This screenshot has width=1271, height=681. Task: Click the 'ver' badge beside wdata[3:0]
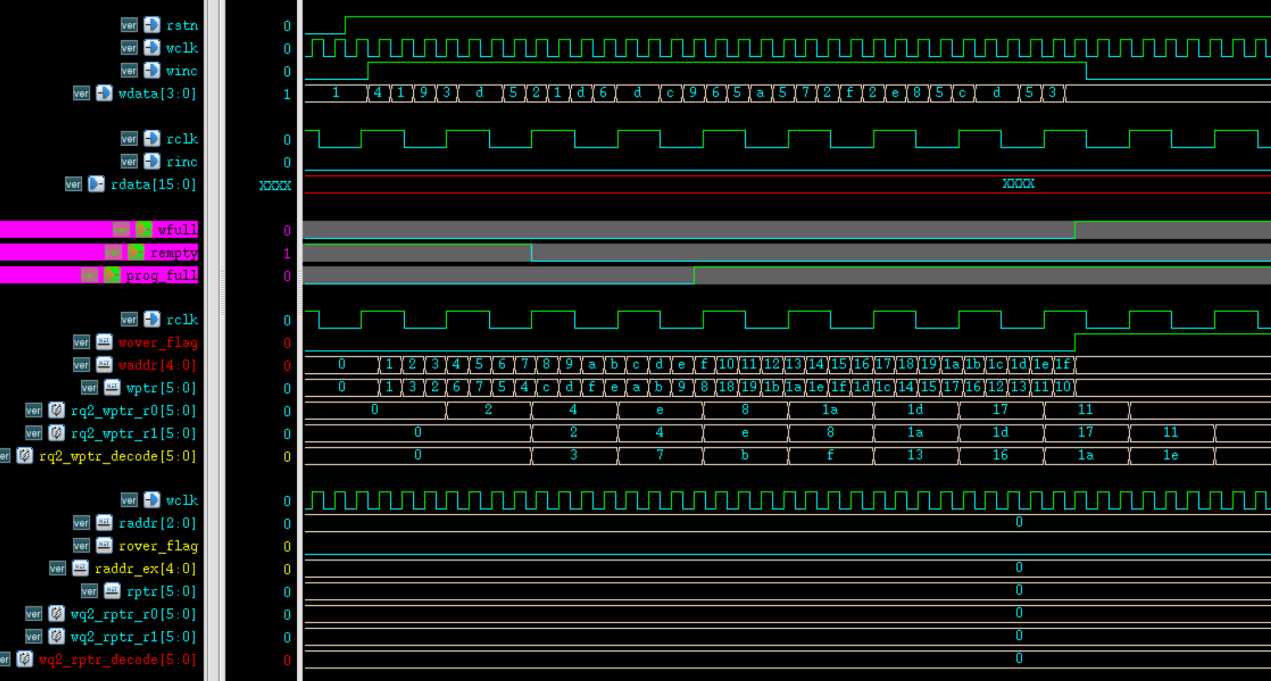click(x=81, y=93)
